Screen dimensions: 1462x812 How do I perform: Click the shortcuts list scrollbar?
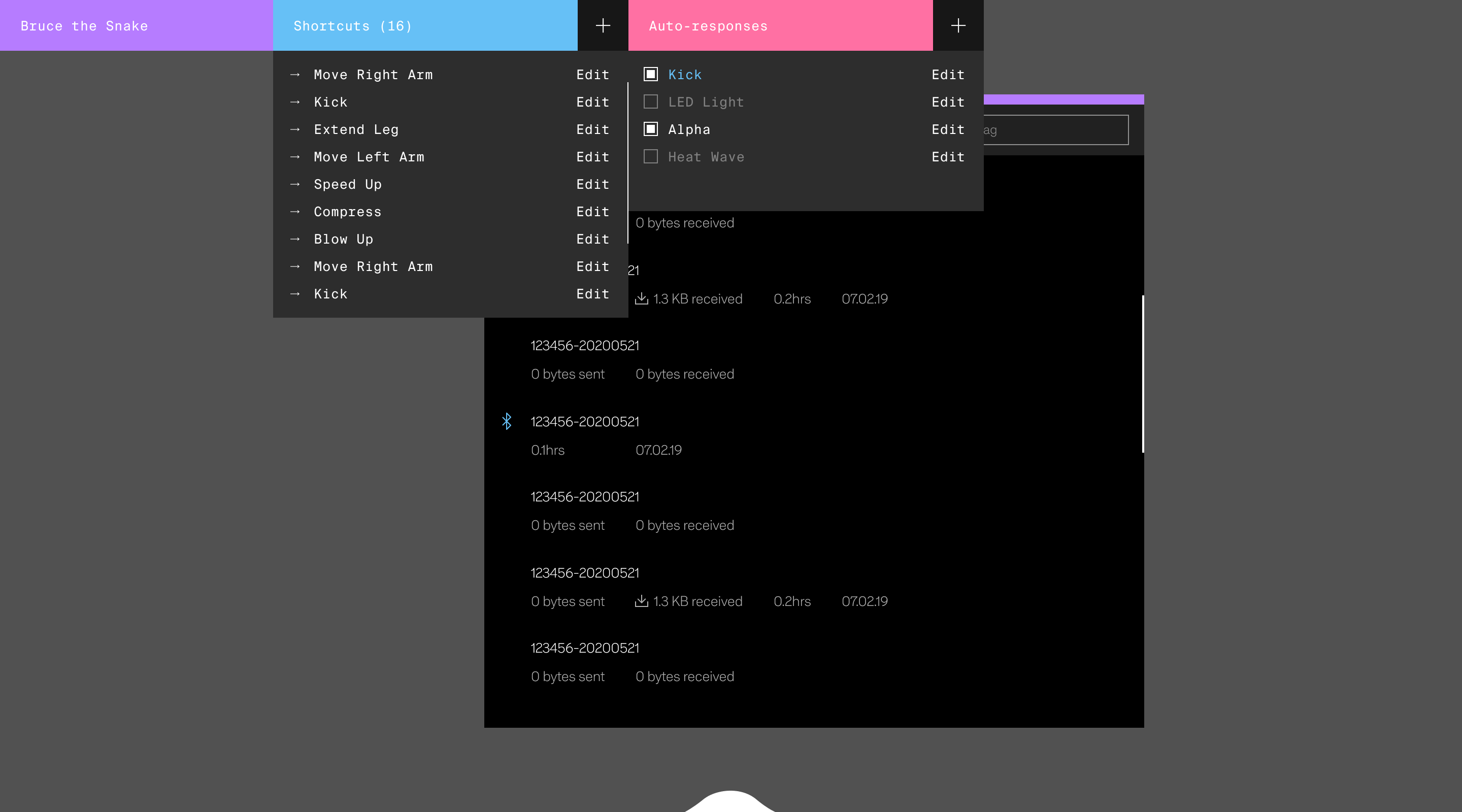click(628, 163)
